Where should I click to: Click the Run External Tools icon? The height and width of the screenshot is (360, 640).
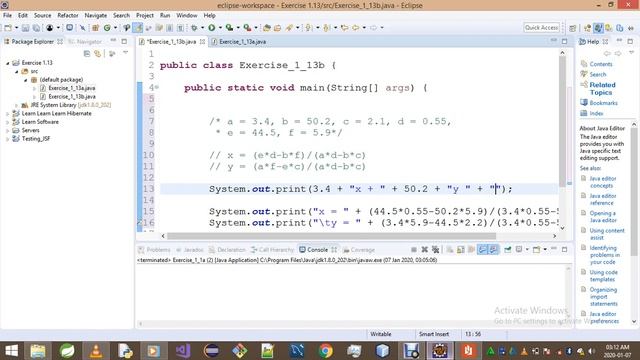(247, 27)
